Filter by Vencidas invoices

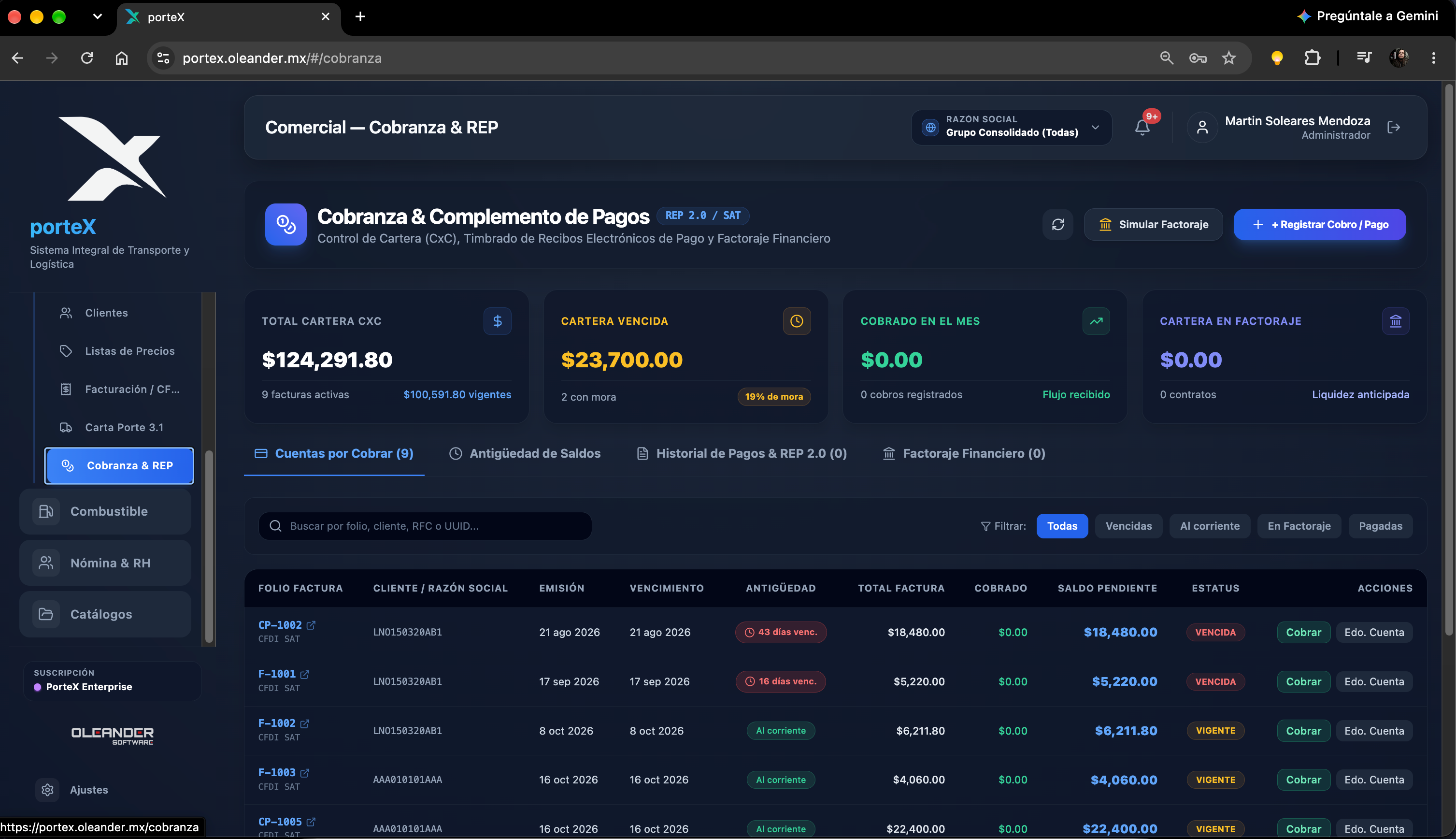[1128, 526]
